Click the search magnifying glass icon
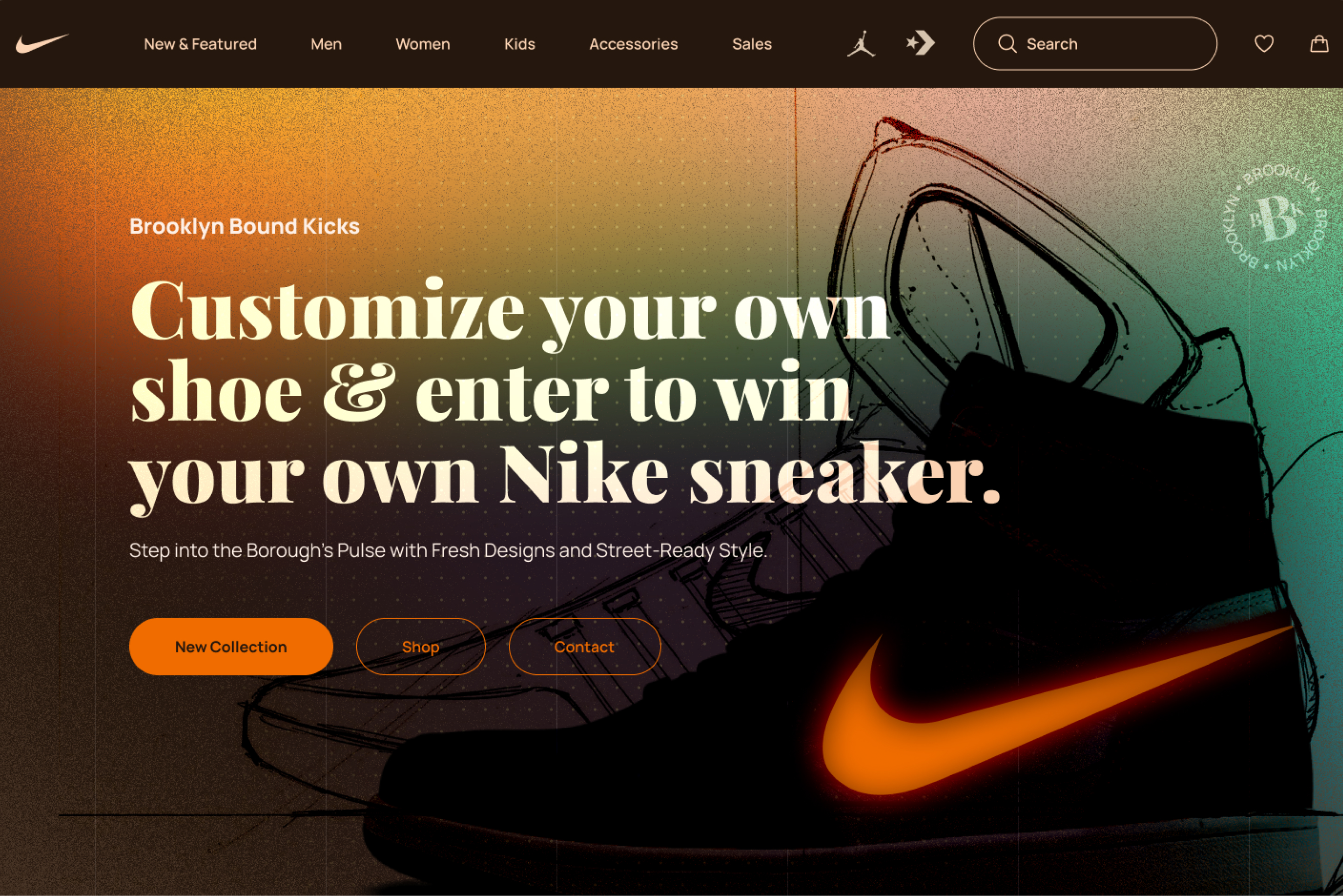 (1007, 44)
